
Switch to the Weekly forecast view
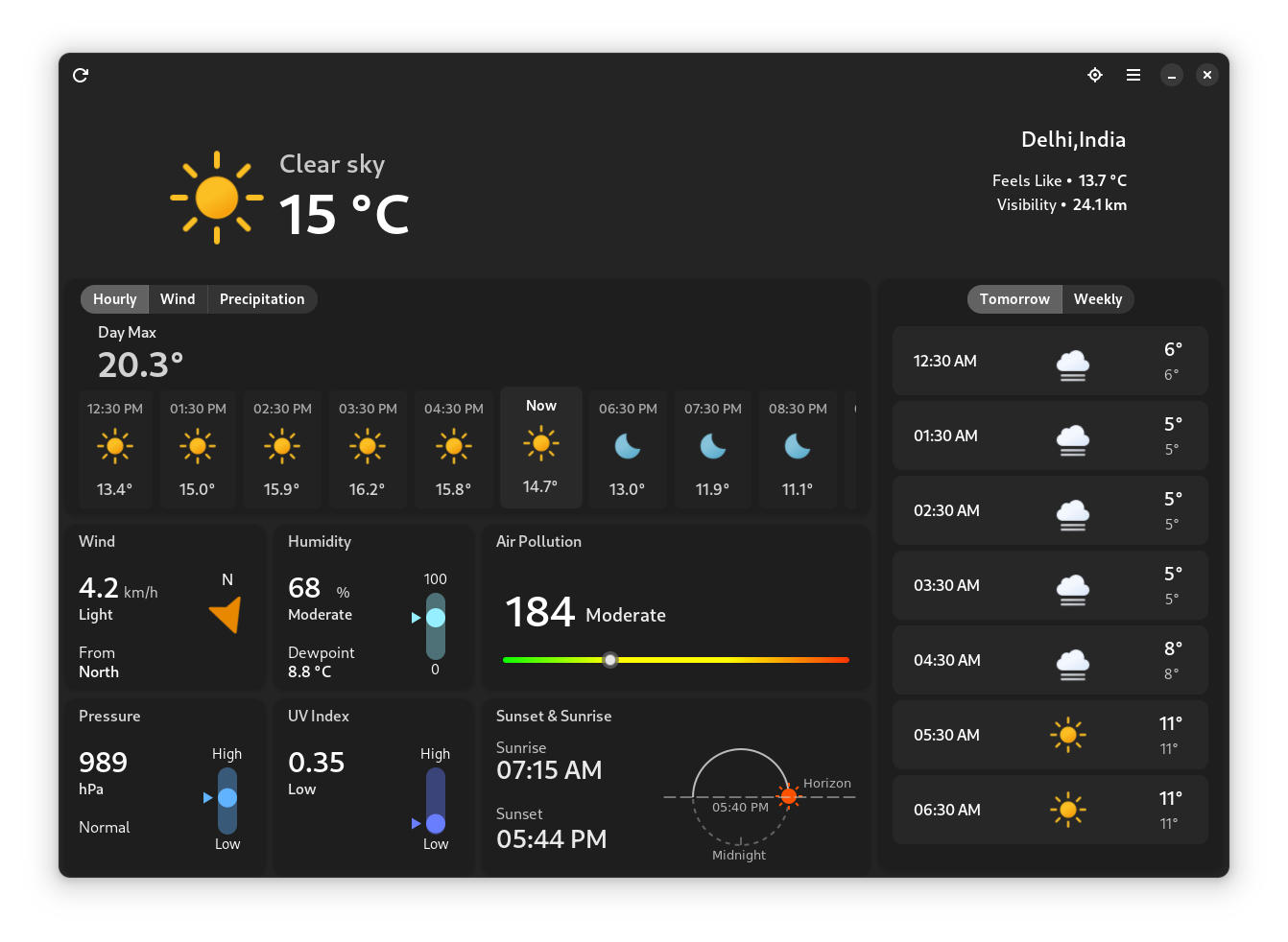(x=1098, y=298)
